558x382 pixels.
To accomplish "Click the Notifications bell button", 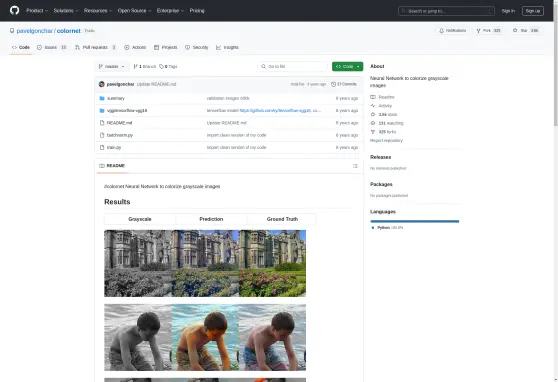I will coord(452,31).
